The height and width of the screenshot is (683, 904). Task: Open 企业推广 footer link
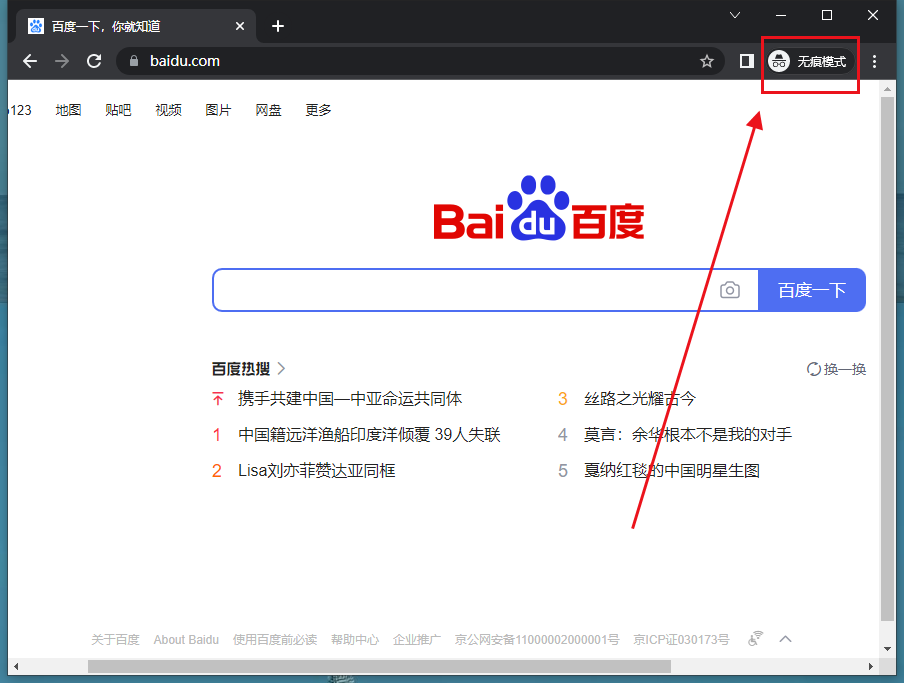point(417,640)
